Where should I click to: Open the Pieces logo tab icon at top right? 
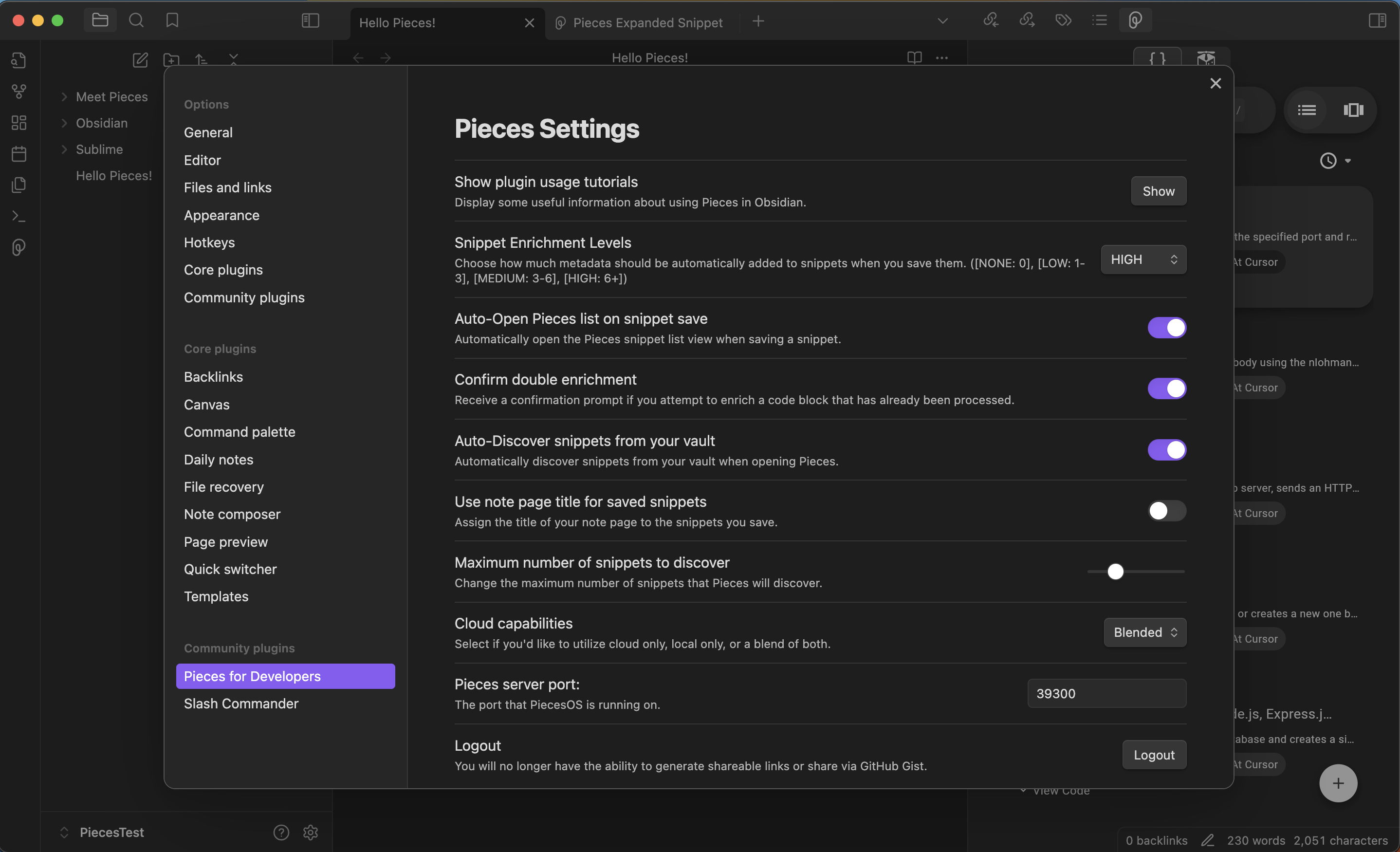(1135, 20)
